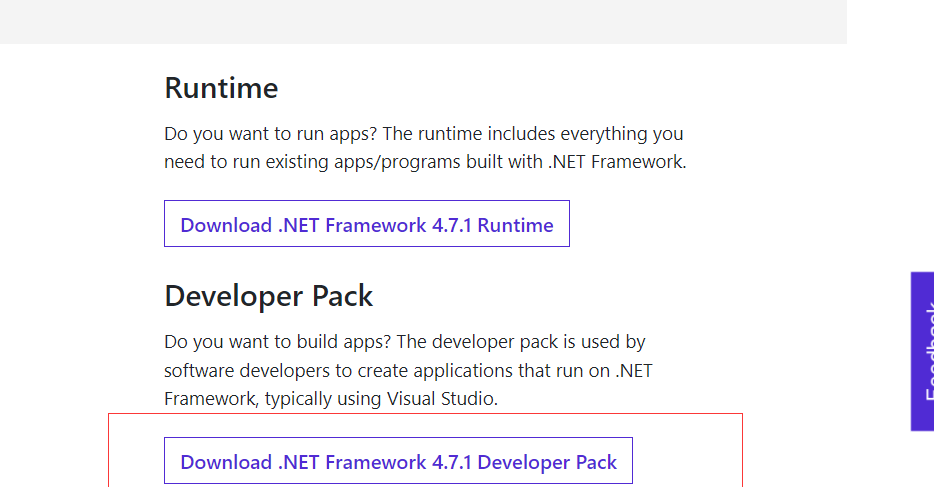Select the Developer Pack heading
The image size is (934, 487).
(x=269, y=296)
